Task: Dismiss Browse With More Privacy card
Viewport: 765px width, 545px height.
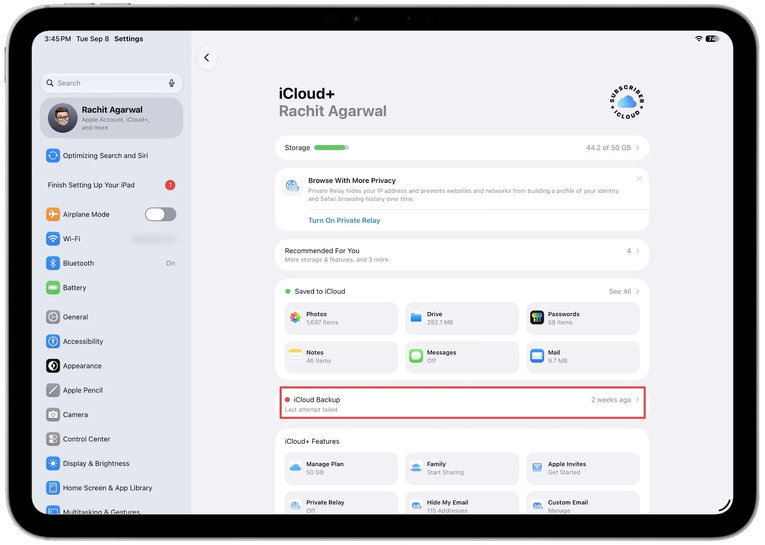Action: (639, 179)
